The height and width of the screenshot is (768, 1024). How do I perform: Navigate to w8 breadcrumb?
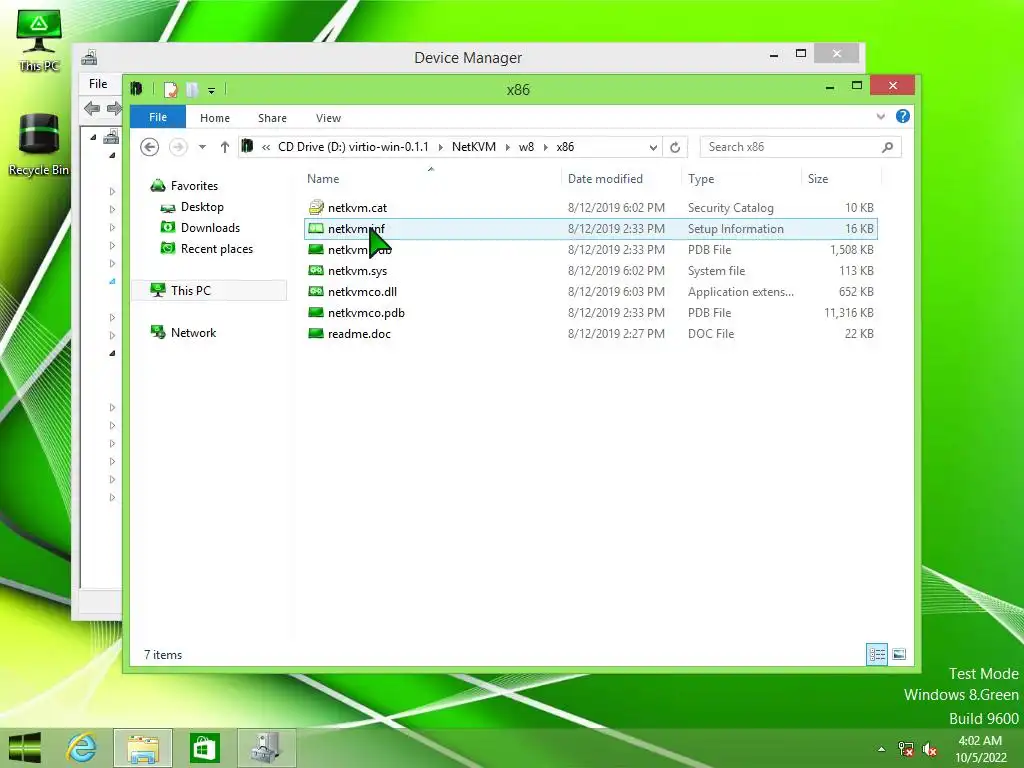[526, 147]
